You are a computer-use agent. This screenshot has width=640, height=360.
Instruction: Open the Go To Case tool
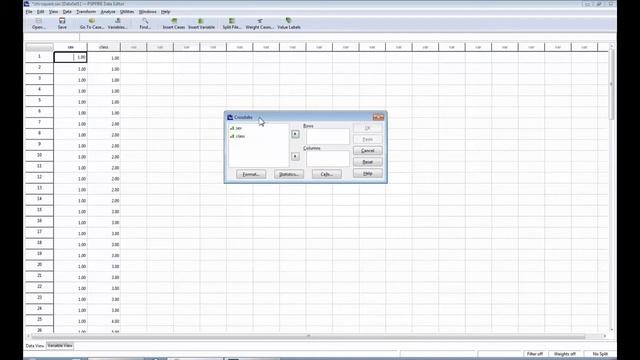click(91, 23)
